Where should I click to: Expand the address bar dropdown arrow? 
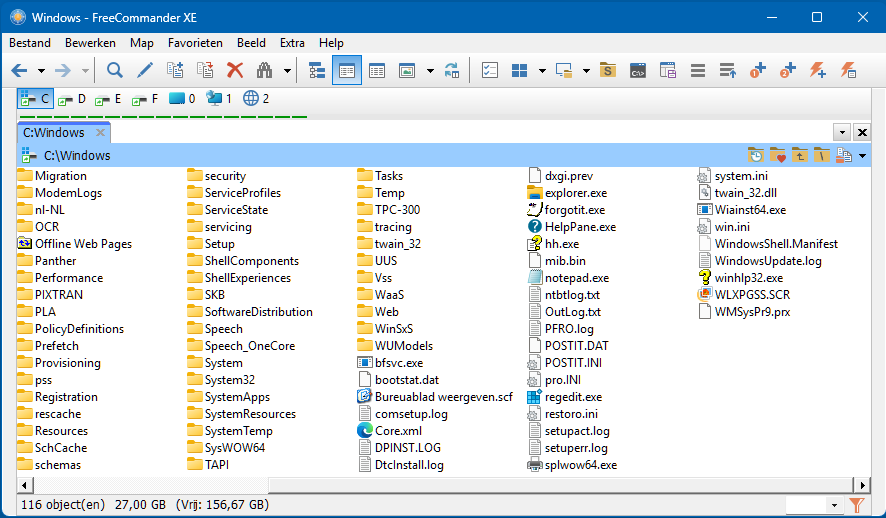862,156
